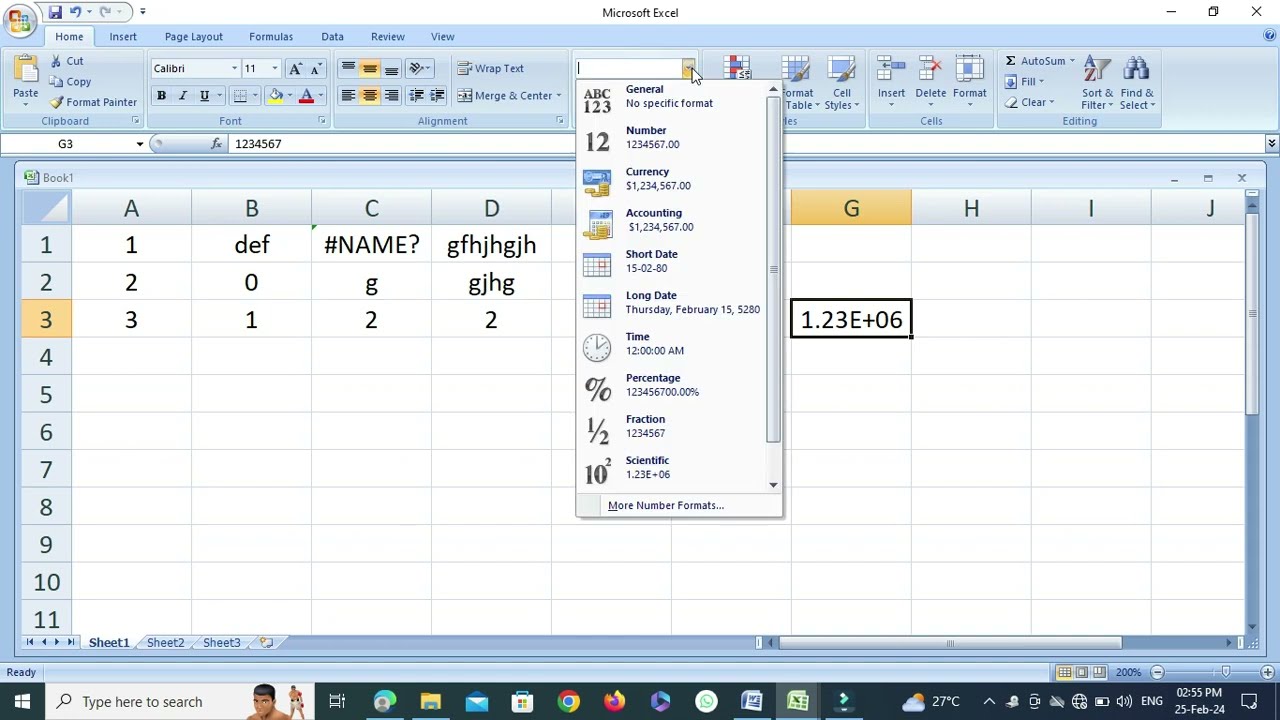Set Middle Align vertical alignment
This screenshot has width=1280, height=720.
[x=370, y=68]
